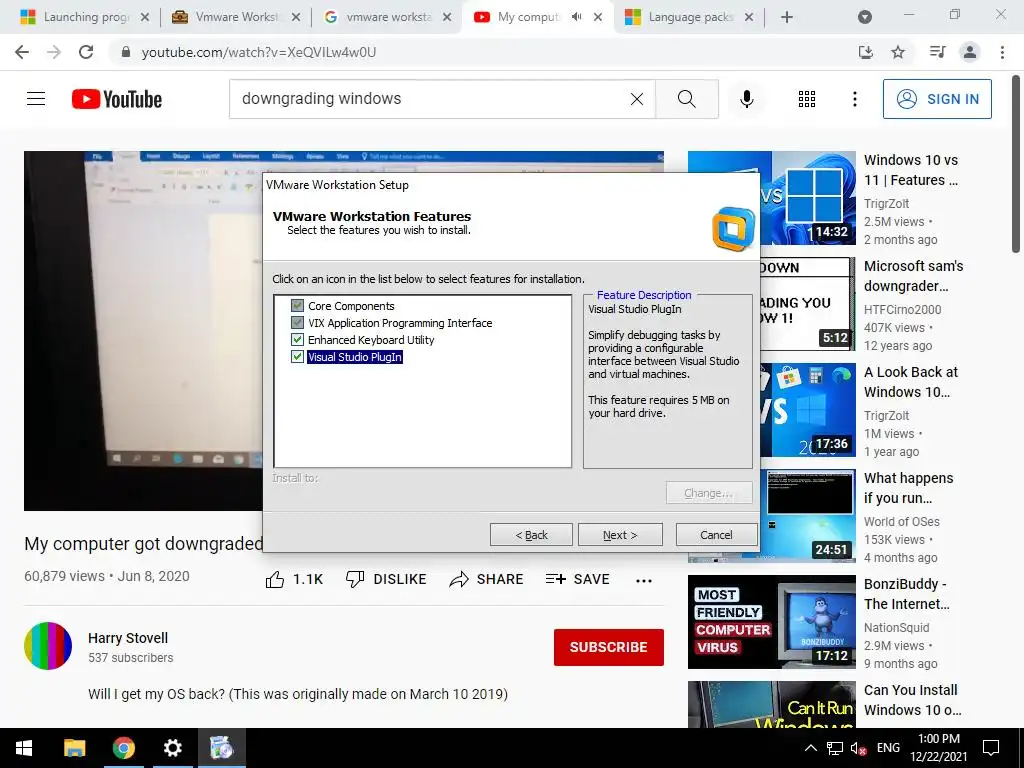
Task: Show hidden system tray icons chevron
Action: pos(810,748)
